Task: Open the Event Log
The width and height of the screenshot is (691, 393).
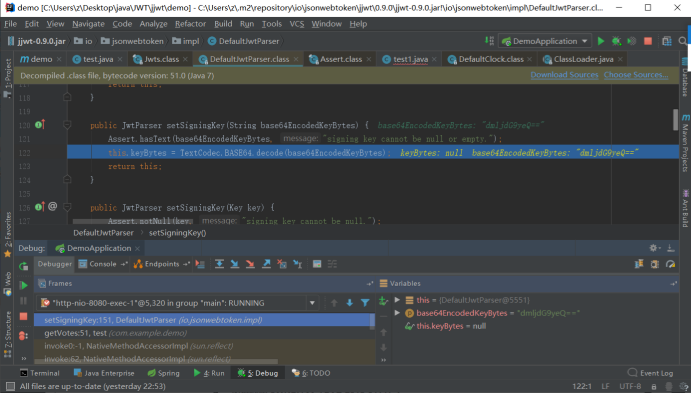Action: tap(650, 373)
